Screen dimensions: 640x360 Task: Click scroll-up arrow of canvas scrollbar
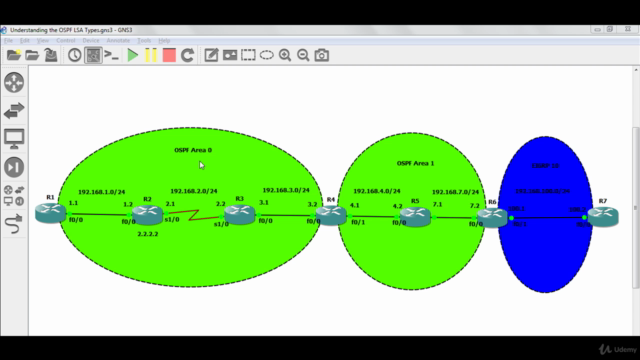click(x=636, y=71)
